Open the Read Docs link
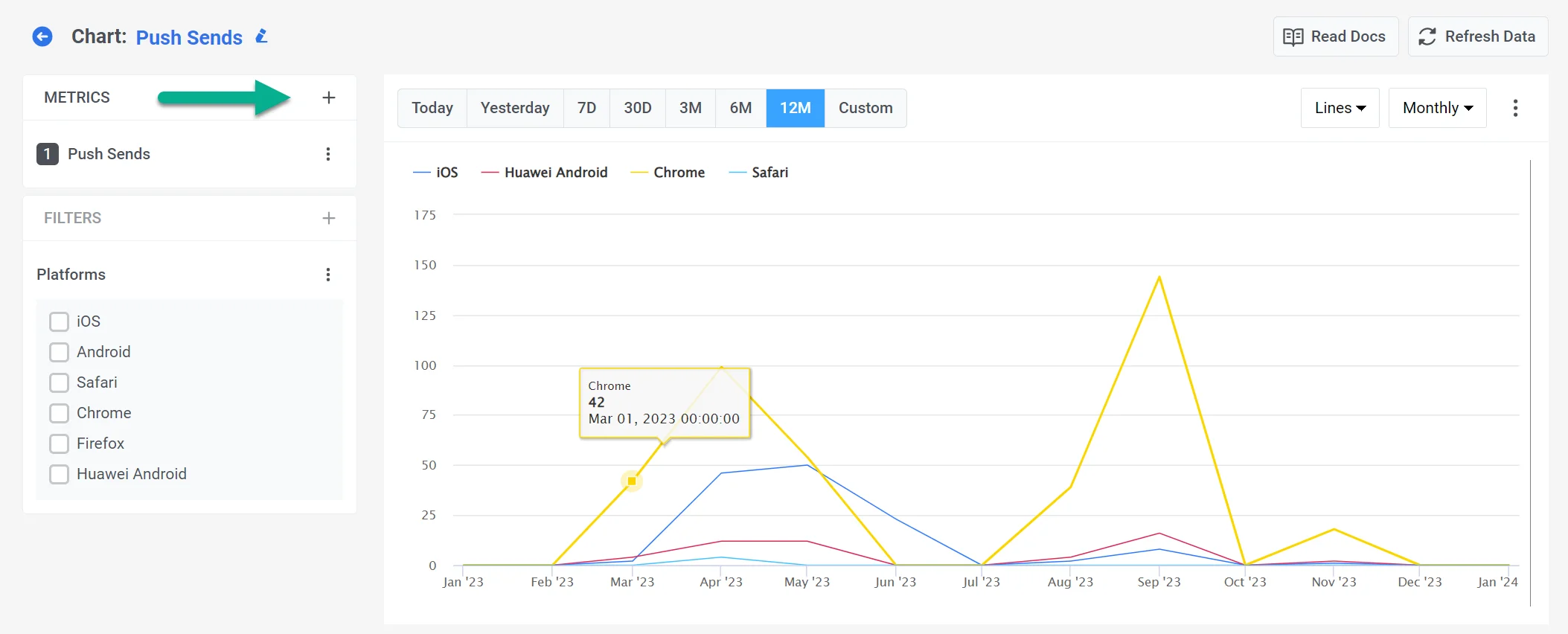 (x=1335, y=36)
